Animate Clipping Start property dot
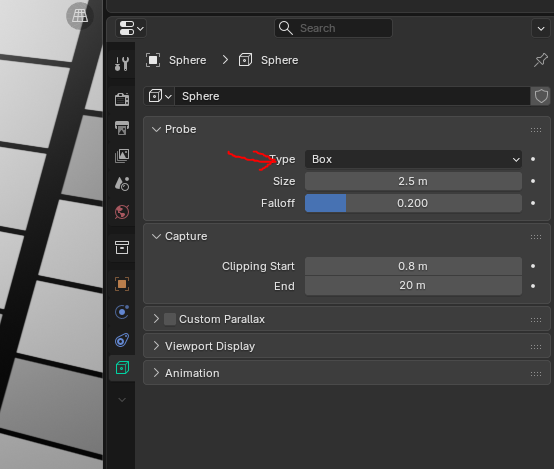Viewport: 554px width, 469px height. (533, 266)
